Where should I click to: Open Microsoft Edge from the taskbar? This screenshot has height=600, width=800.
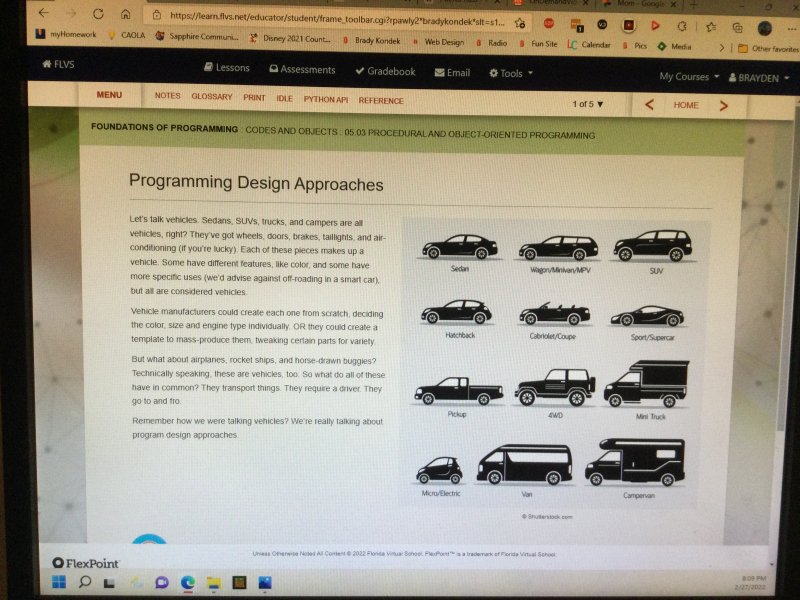click(x=188, y=582)
